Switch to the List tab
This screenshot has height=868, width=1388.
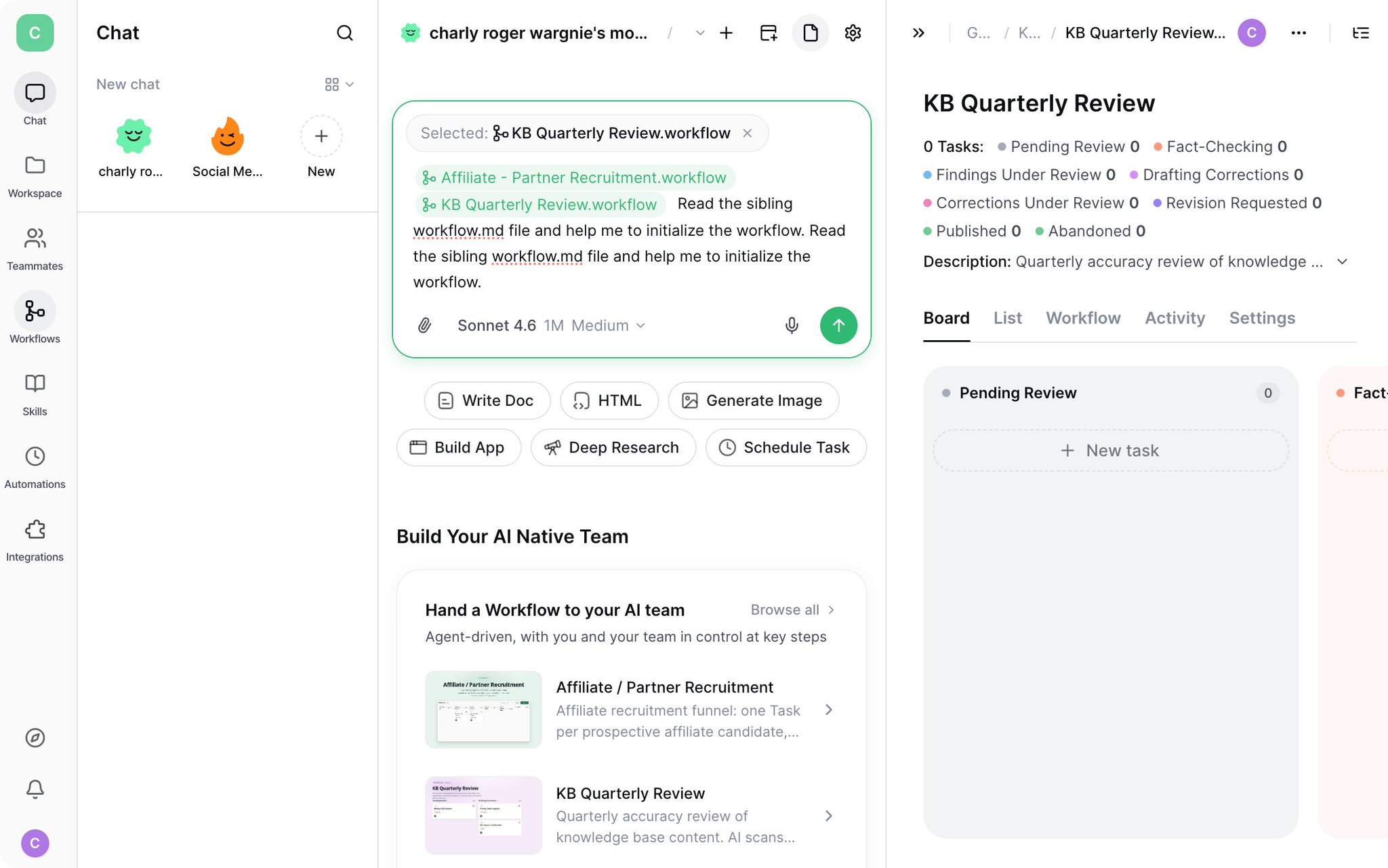point(1007,318)
